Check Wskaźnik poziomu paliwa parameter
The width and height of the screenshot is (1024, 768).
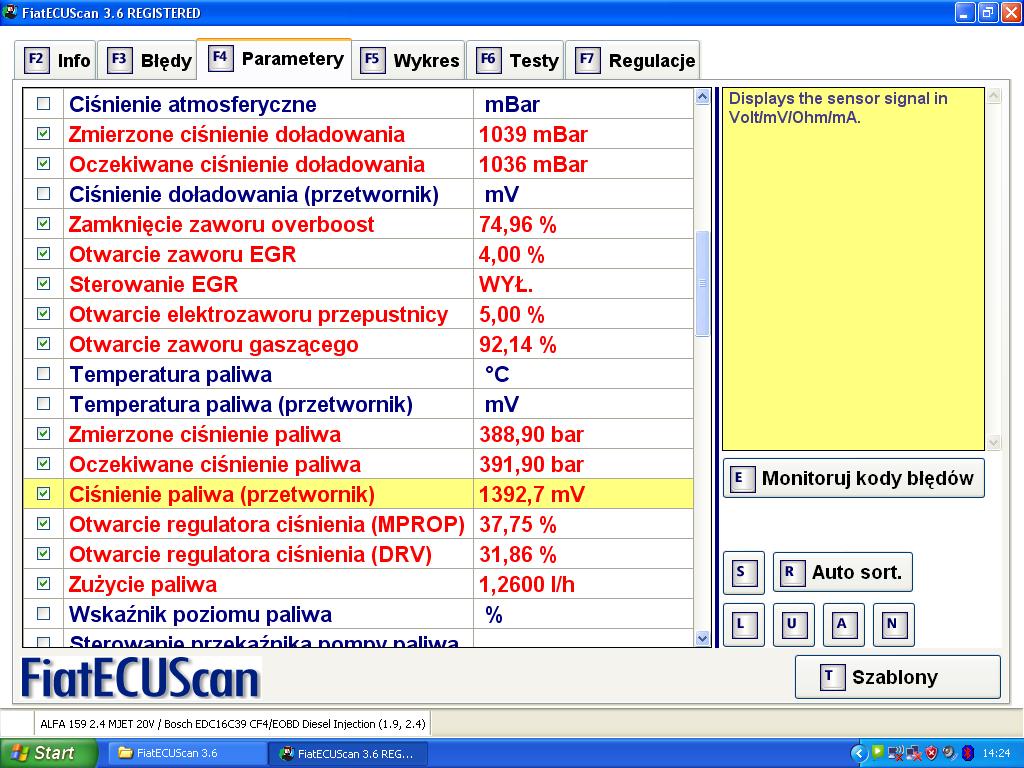point(43,614)
